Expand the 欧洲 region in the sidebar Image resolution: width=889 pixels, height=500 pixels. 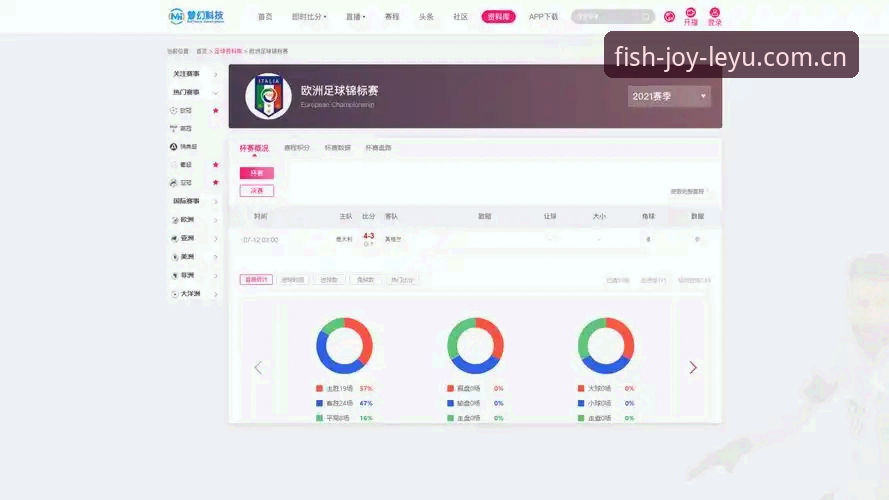[x=196, y=220]
